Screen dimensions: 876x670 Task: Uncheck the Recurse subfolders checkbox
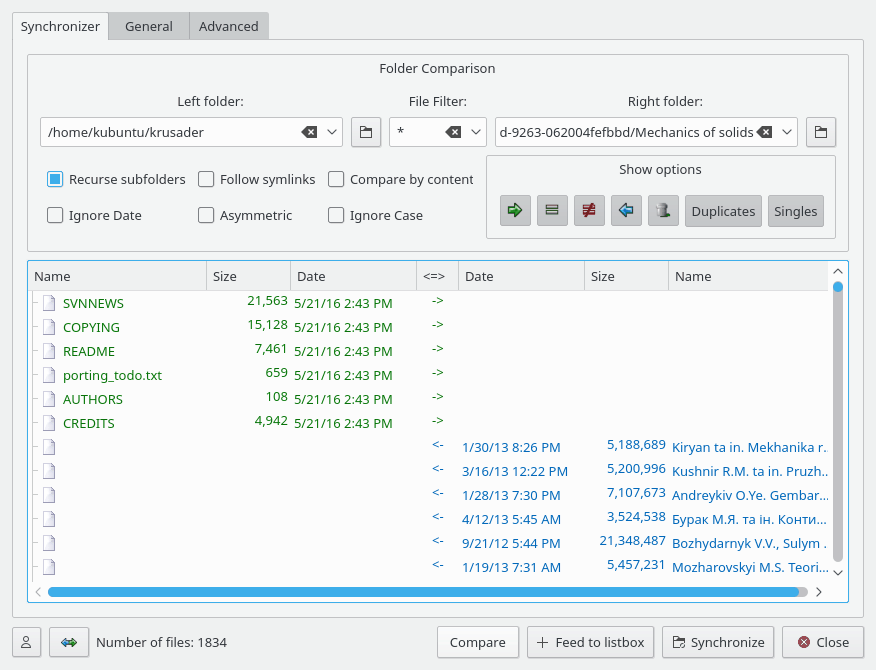[x=56, y=180]
